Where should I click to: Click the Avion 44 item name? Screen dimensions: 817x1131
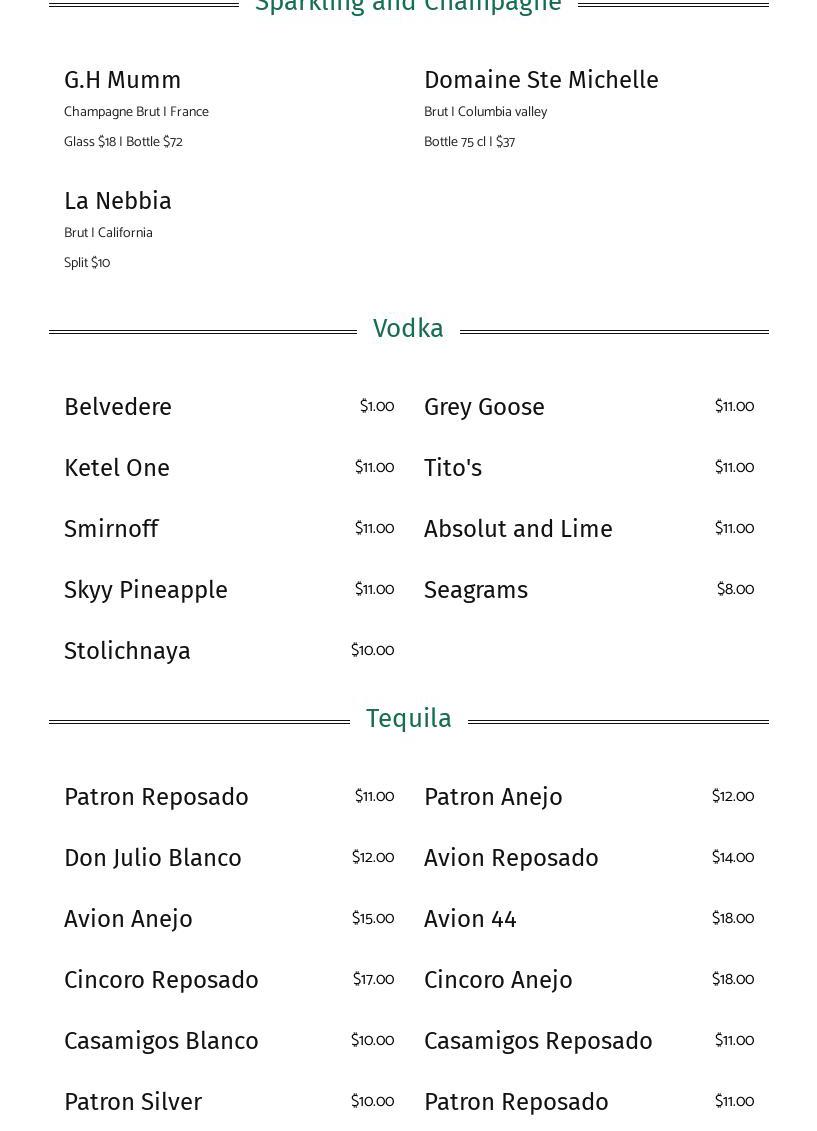[470, 919]
